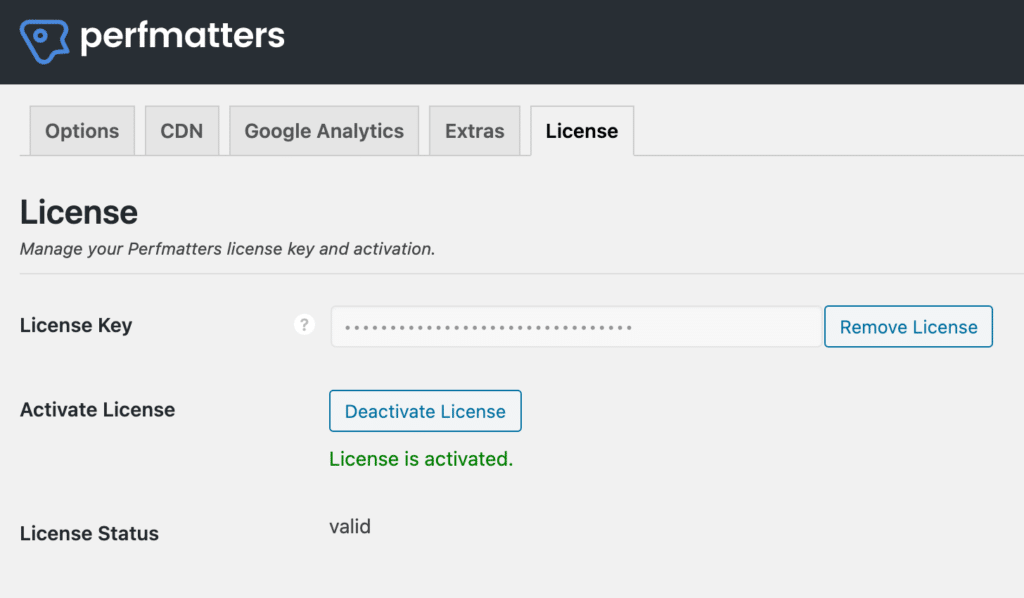The image size is (1024, 598).
Task: Click the Perfmatters logo icon
Action: (44, 41)
